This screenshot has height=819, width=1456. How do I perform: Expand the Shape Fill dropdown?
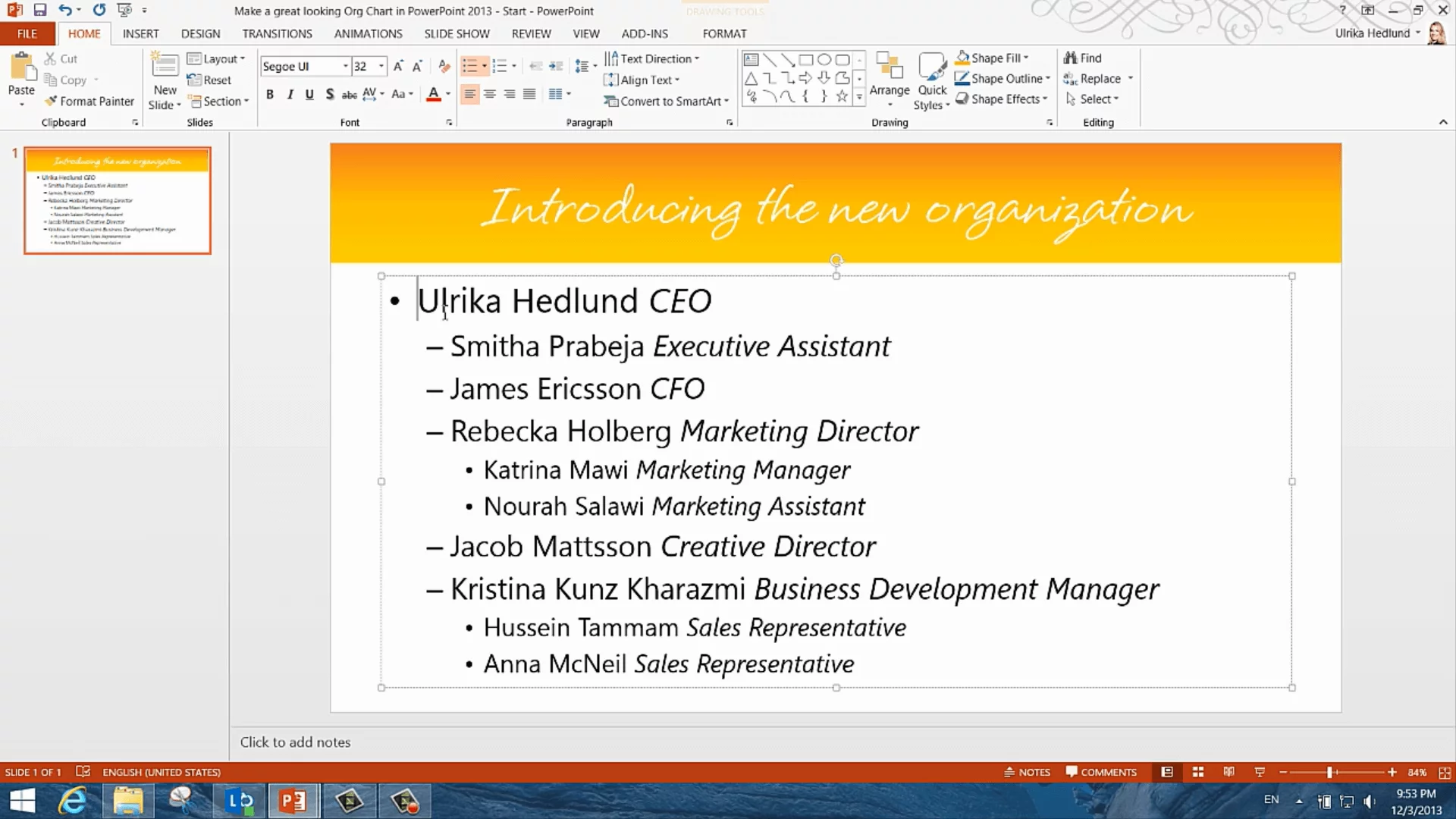pyautogui.click(x=1026, y=58)
